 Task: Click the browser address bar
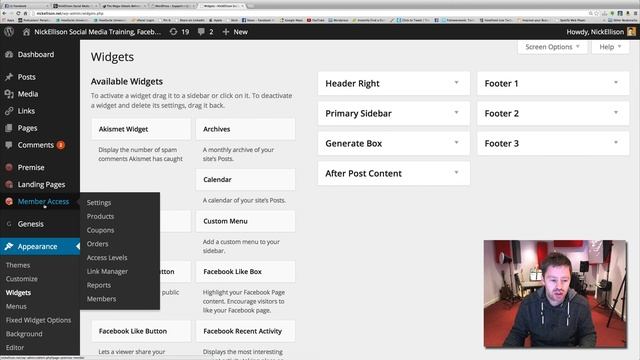(310, 13)
